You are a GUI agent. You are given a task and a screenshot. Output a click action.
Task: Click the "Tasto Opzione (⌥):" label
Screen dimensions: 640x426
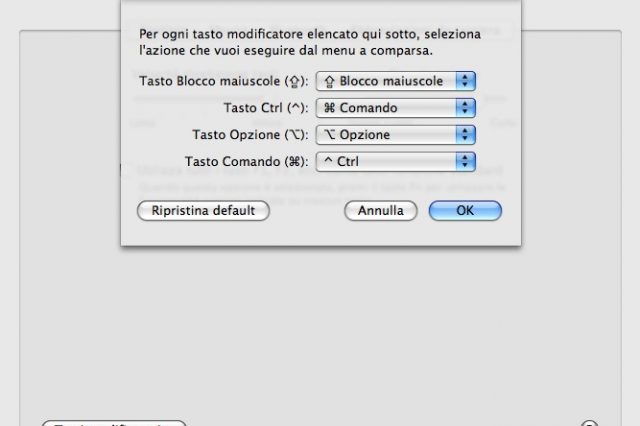click(248, 134)
